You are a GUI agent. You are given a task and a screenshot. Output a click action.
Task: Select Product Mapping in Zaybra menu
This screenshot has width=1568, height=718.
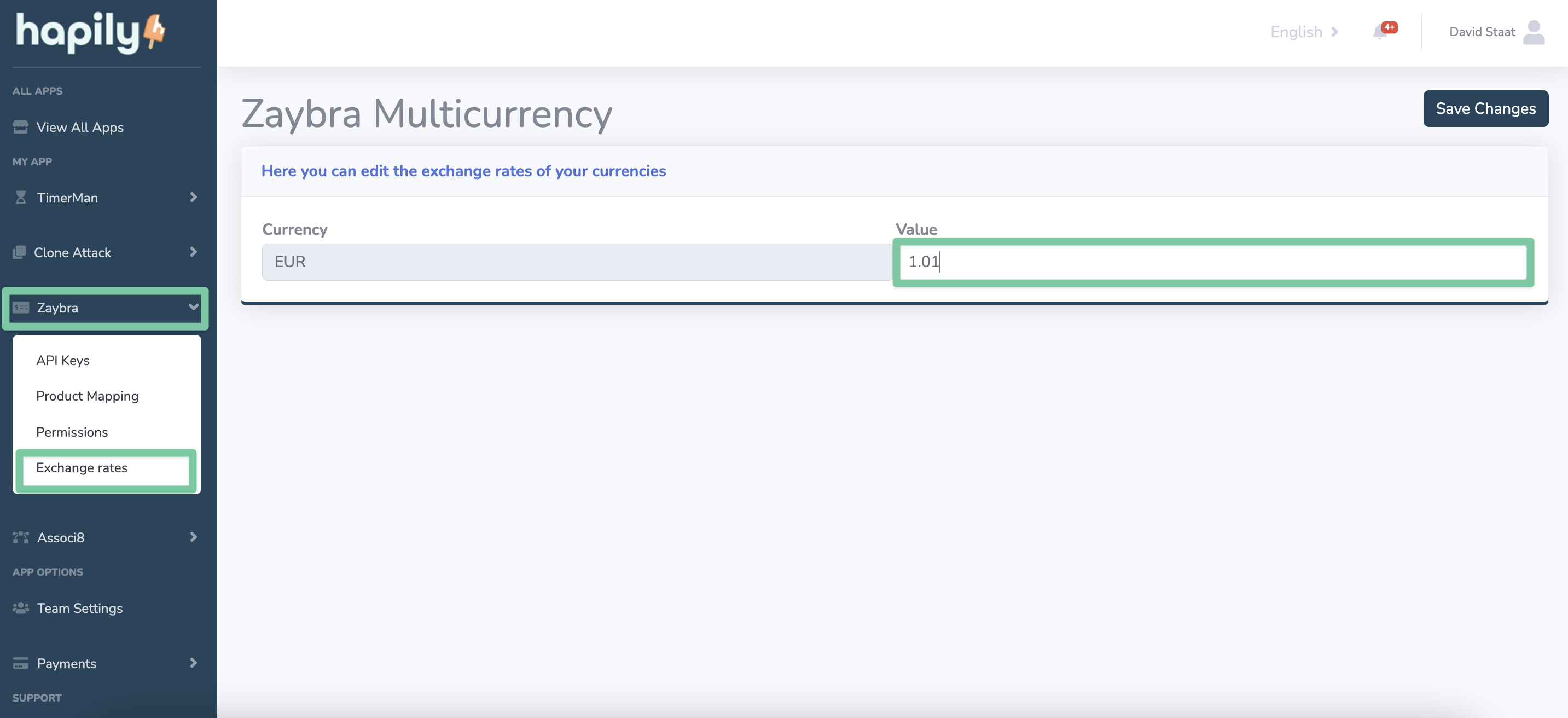87,396
